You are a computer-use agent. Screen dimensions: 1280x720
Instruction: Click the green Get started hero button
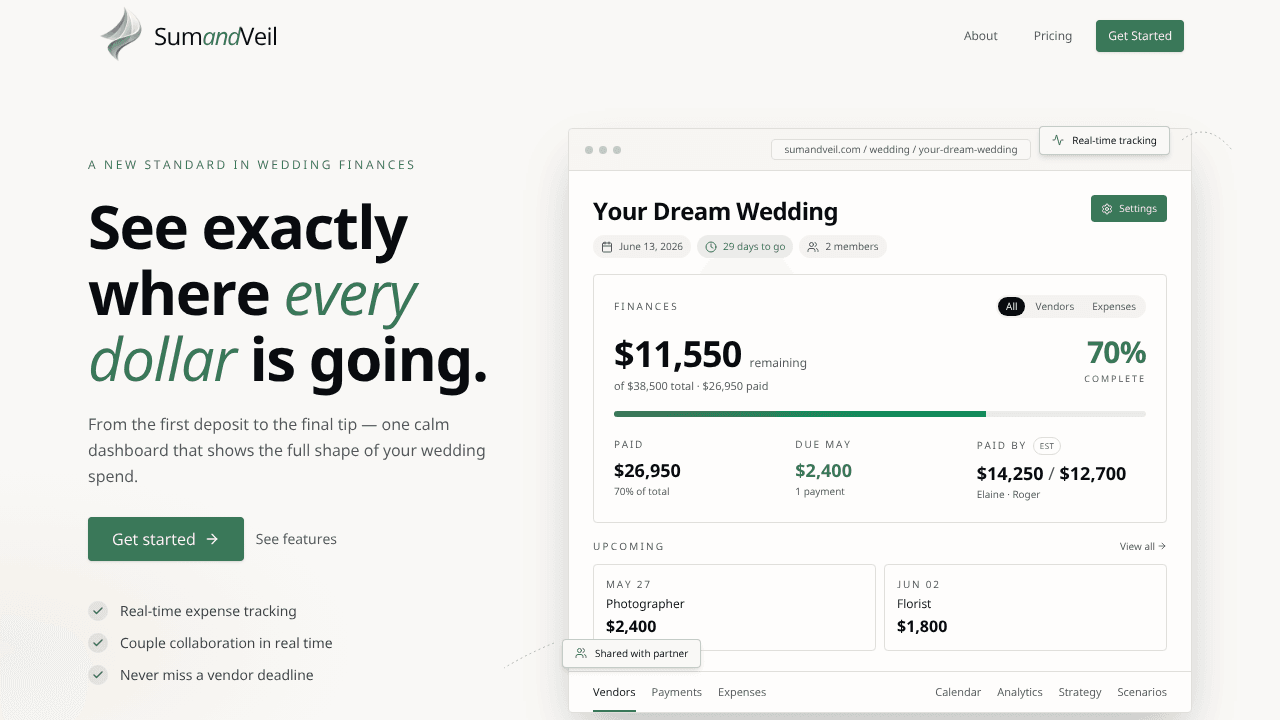tap(166, 539)
